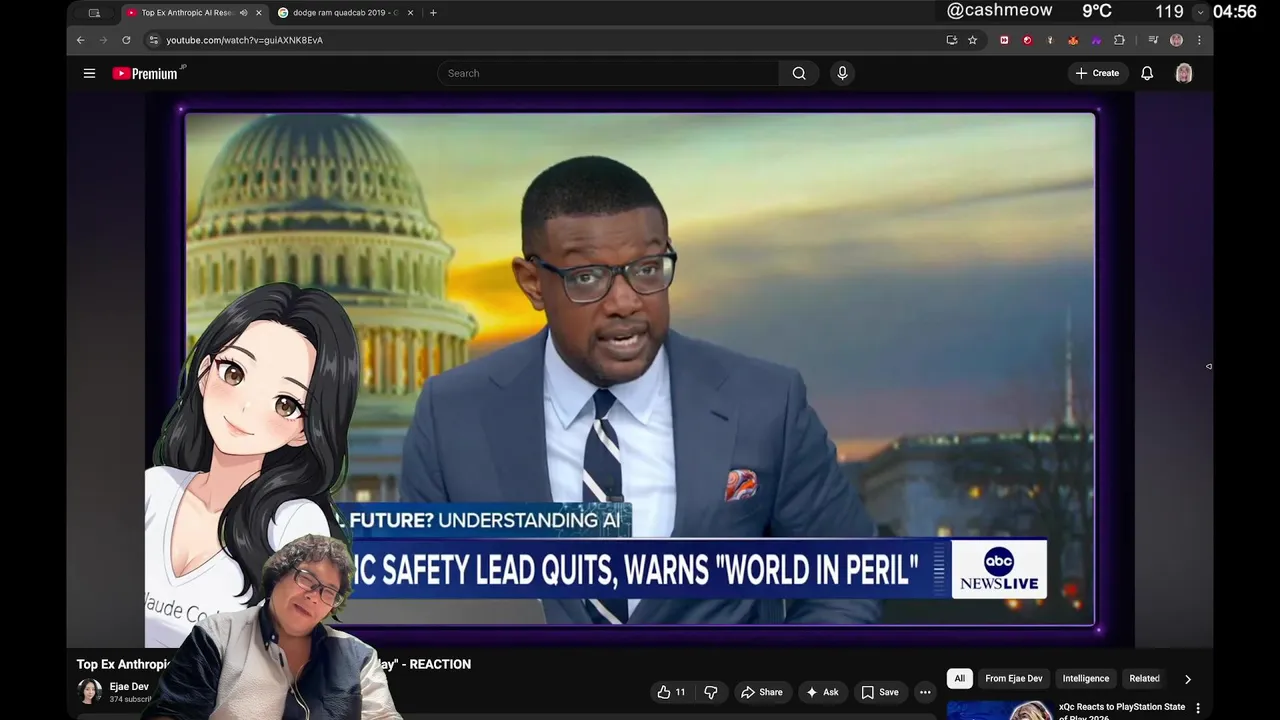Switch to Top Ex Anthropic AI tab
This screenshot has height=720, width=1280.
point(186,13)
